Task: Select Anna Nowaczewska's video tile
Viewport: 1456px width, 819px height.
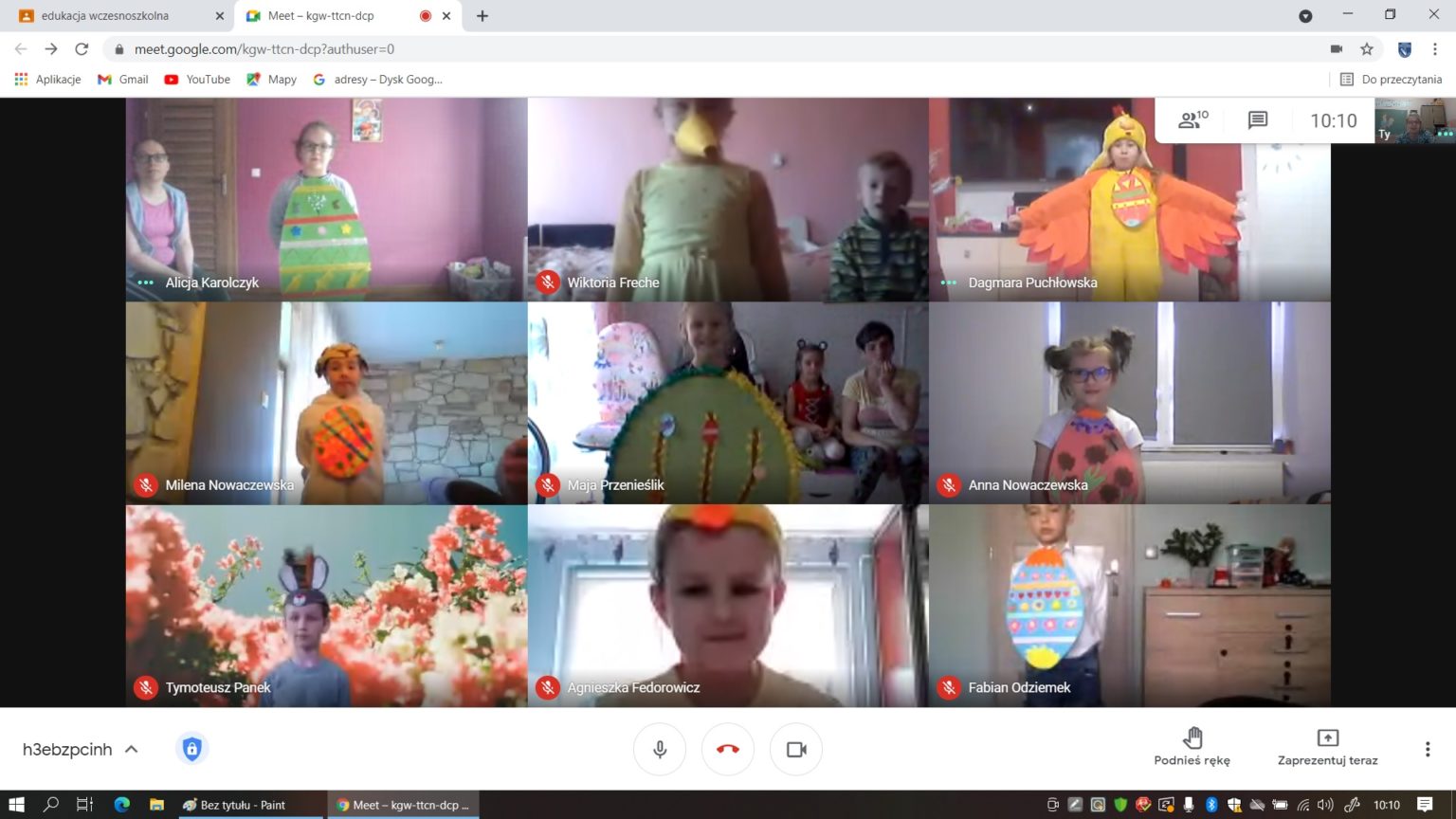Action: [x=1130, y=403]
